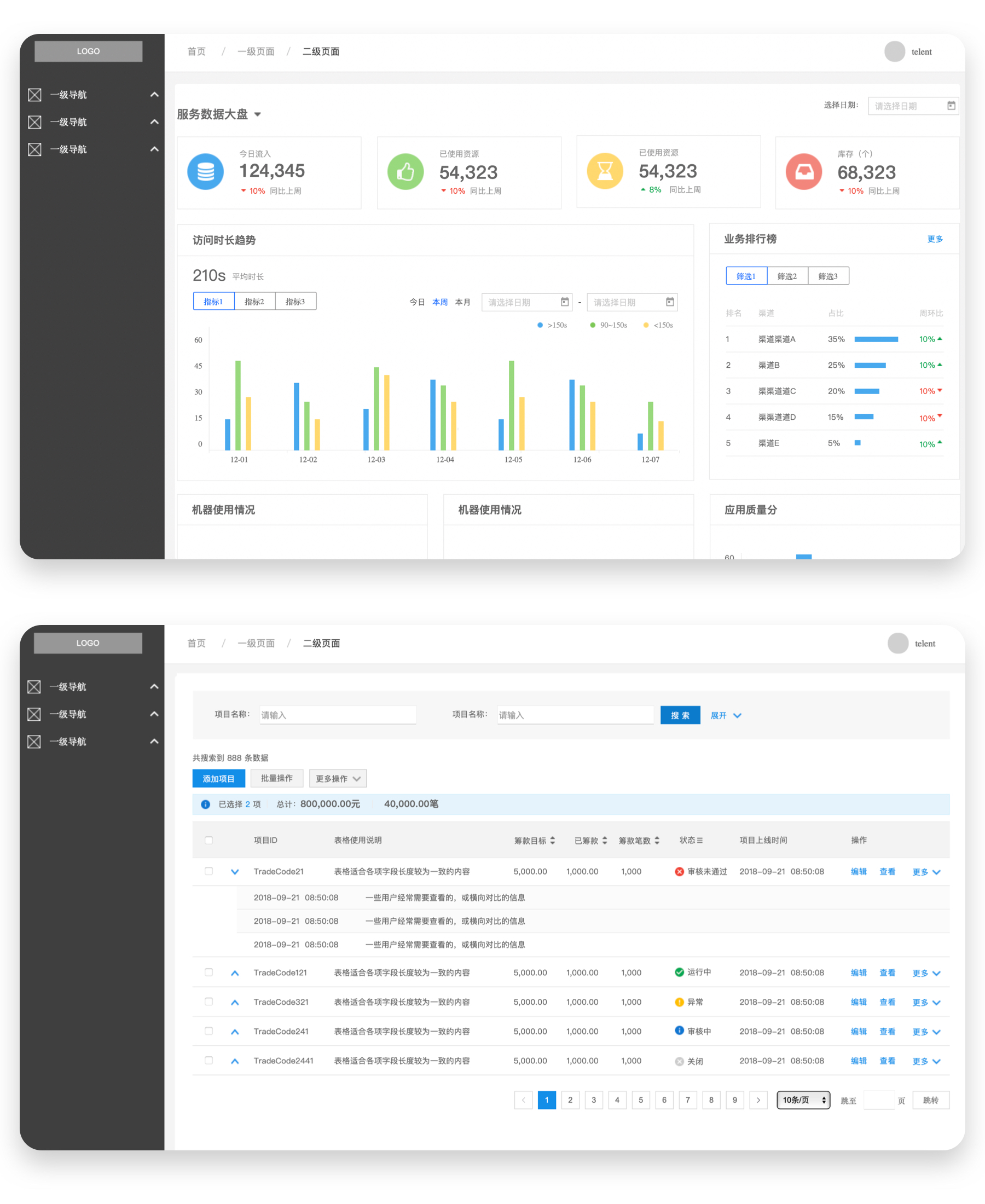
Task: Click the user avatar next to telent in dashboard
Action: tap(895, 51)
